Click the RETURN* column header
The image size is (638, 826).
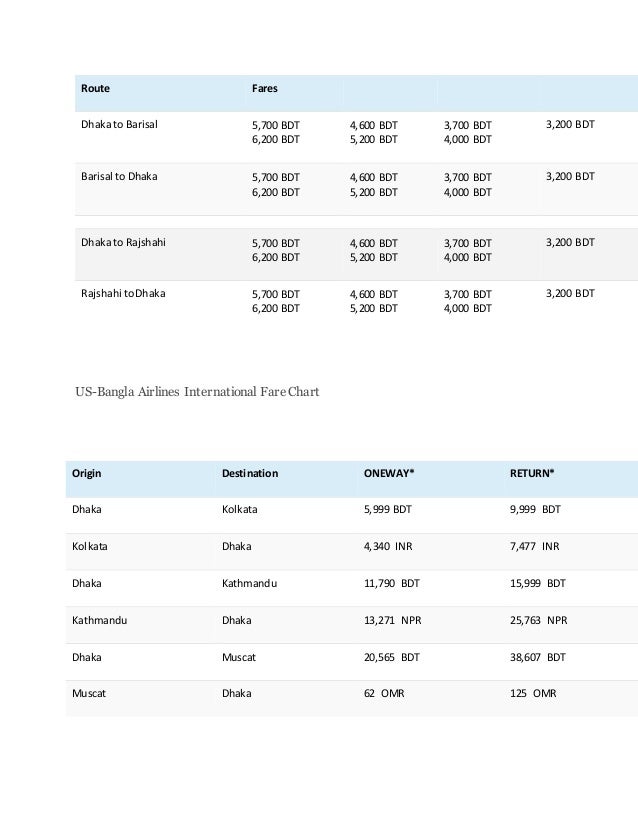pyautogui.click(x=532, y=472)
